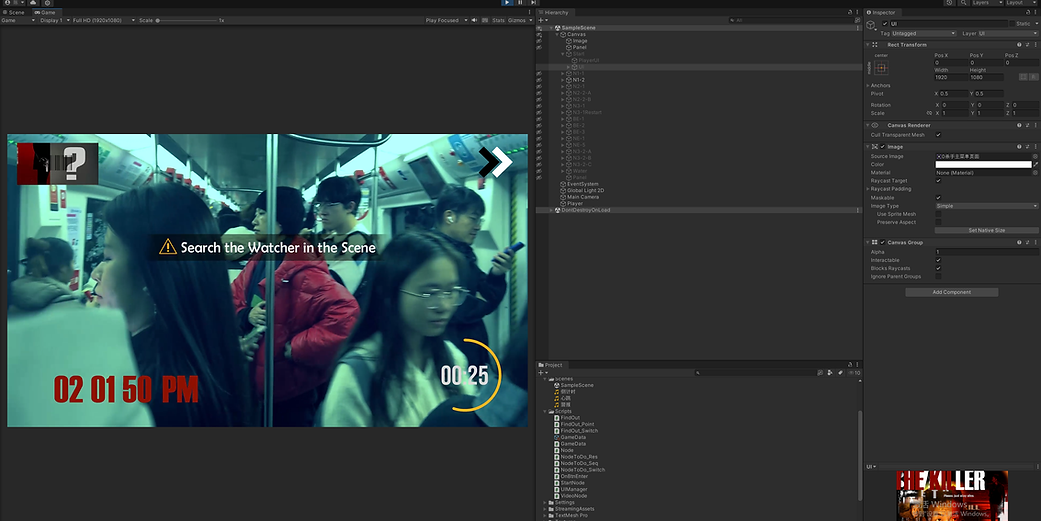Click the double-arrow skip icon in game view
Screen dimensions: 1041x521
495,161
